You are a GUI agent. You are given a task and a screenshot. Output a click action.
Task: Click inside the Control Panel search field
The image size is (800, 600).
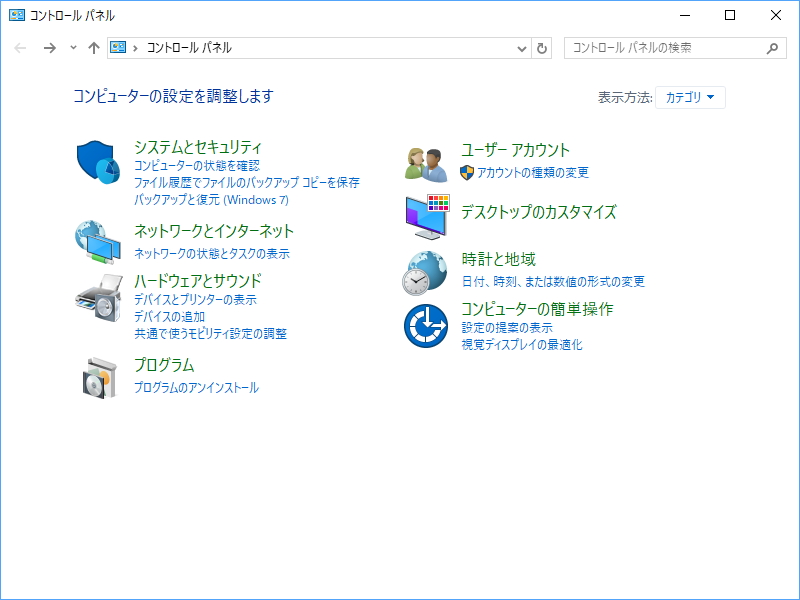(x=650, y=47)
